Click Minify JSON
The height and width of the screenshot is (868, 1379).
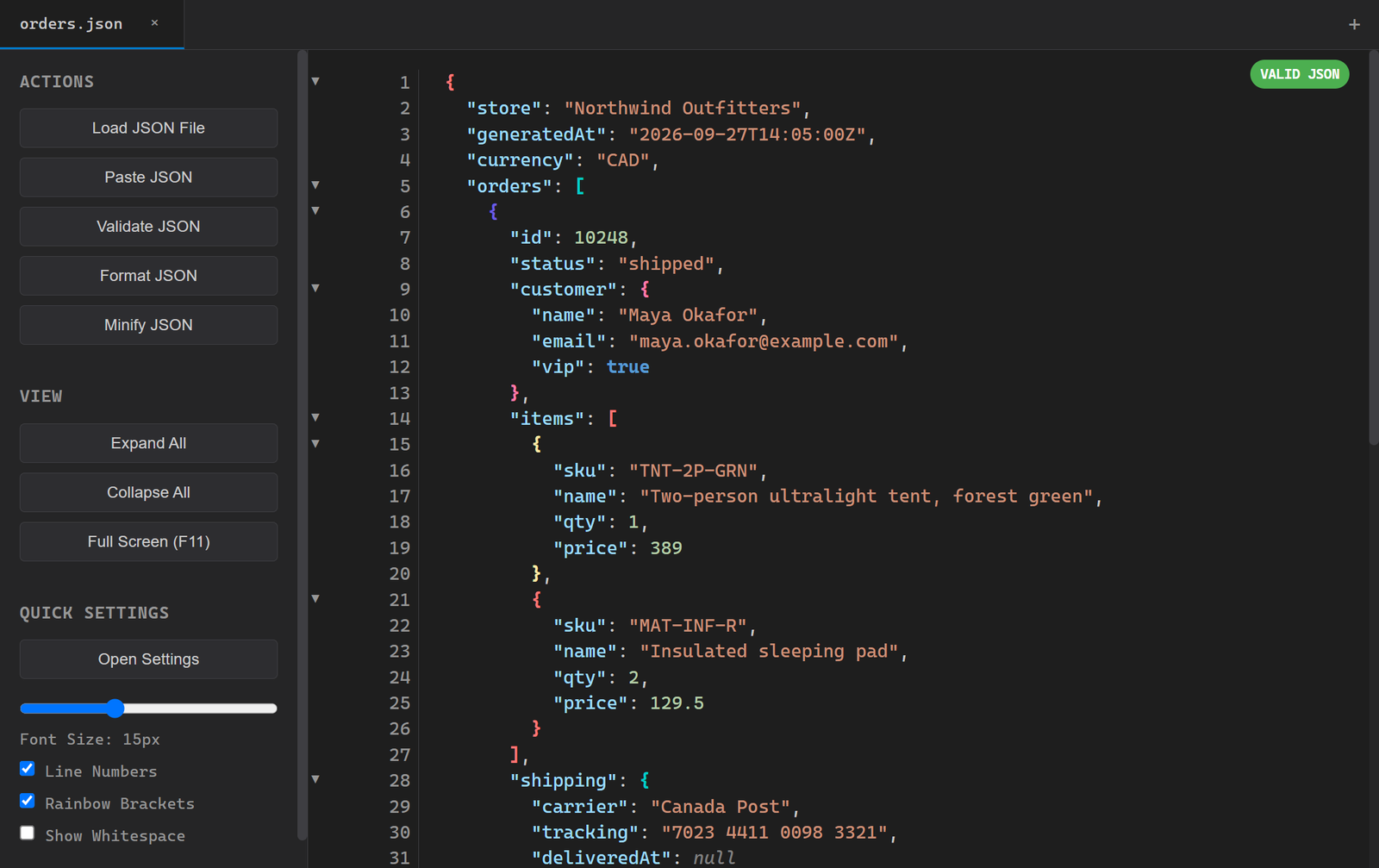pyautogui.click(x=148, y=324)
